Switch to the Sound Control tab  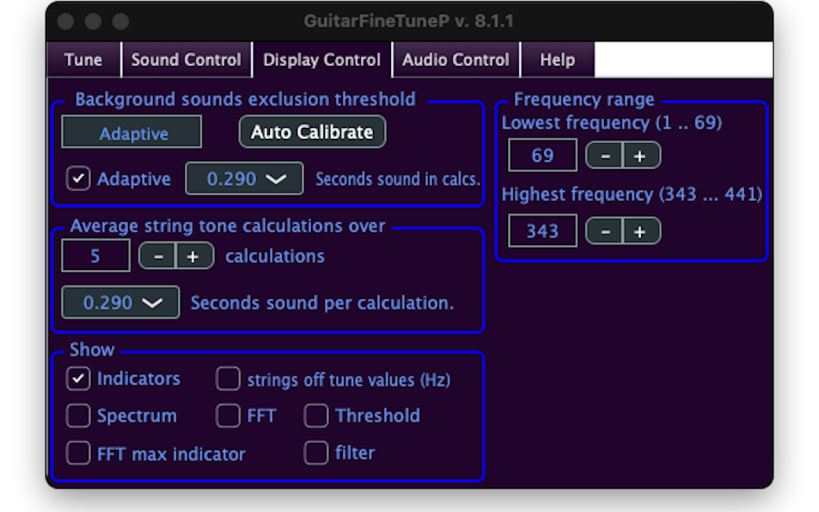(x=186, y=60)
